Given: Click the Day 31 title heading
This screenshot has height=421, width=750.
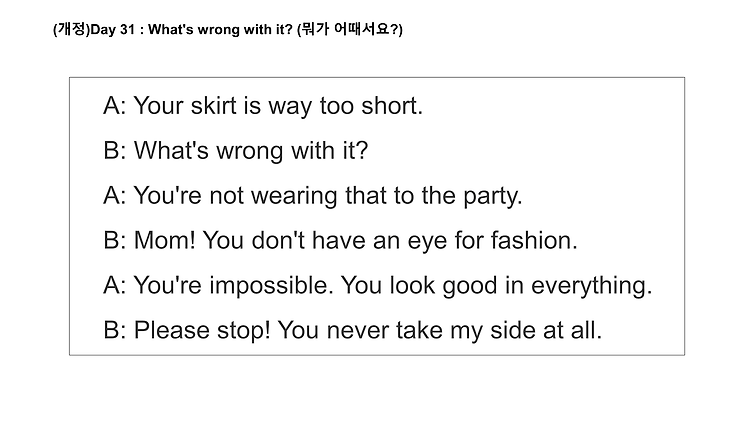Looking at the screenshot, I should [x=228, y=30].
